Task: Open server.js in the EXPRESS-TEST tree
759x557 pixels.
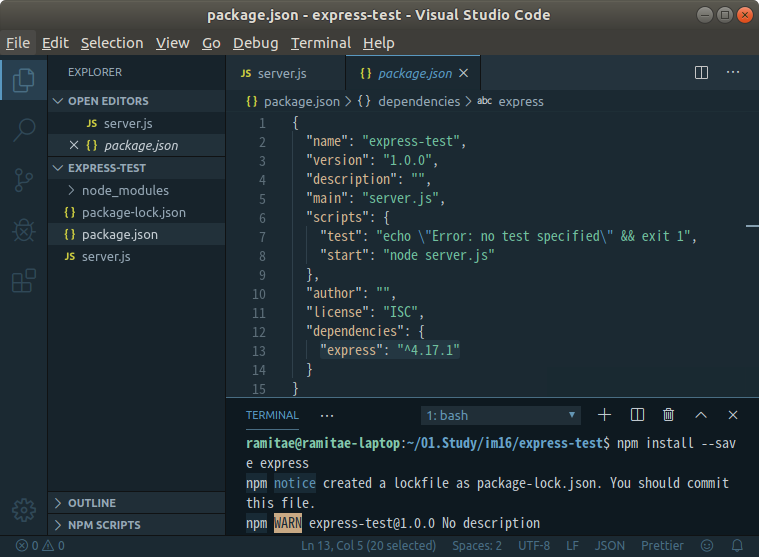Action: pos(137,256)
